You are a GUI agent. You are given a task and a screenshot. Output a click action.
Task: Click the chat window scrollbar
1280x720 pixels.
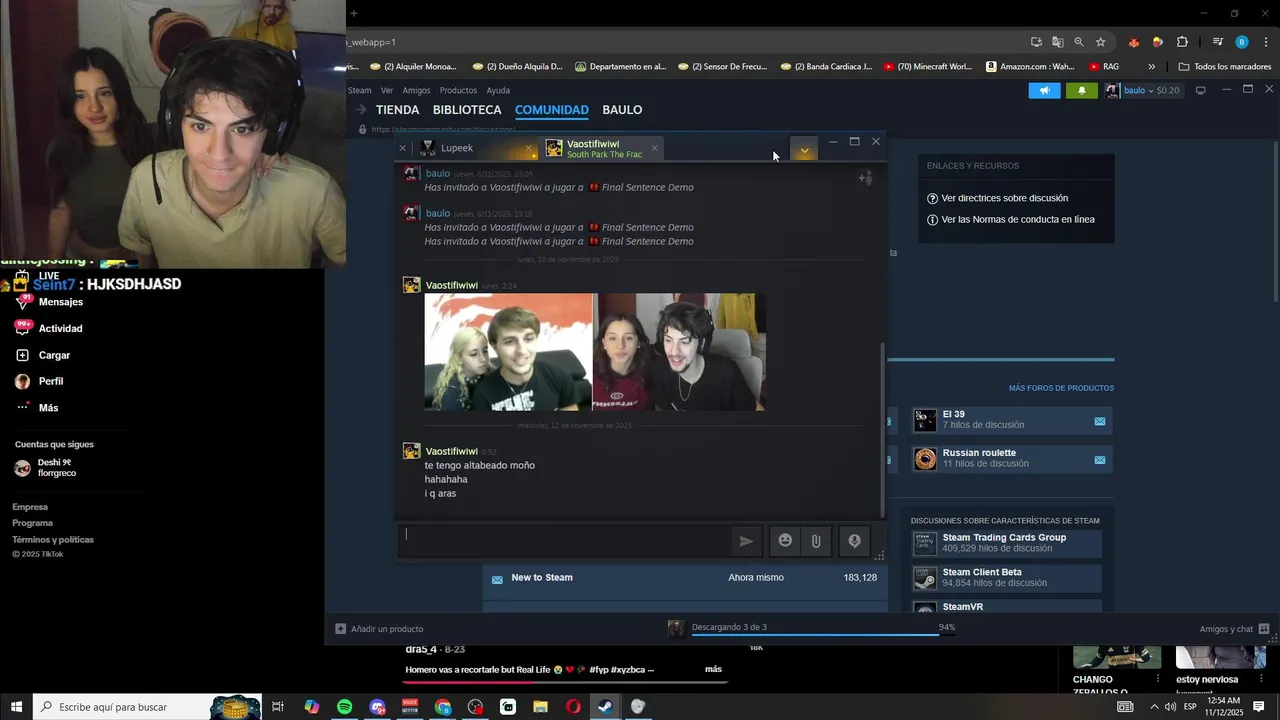882,430
